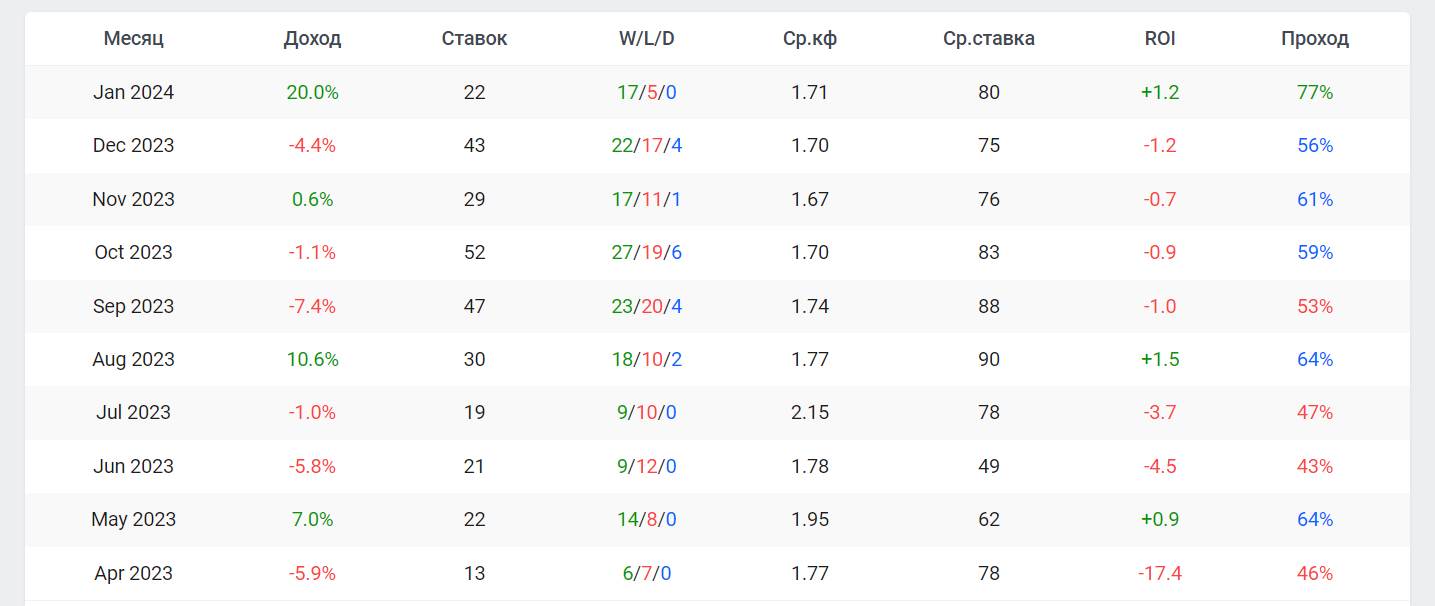Select the Nov 2023 month cell
Screen dimensions: 1435x606
pos(133,199)
